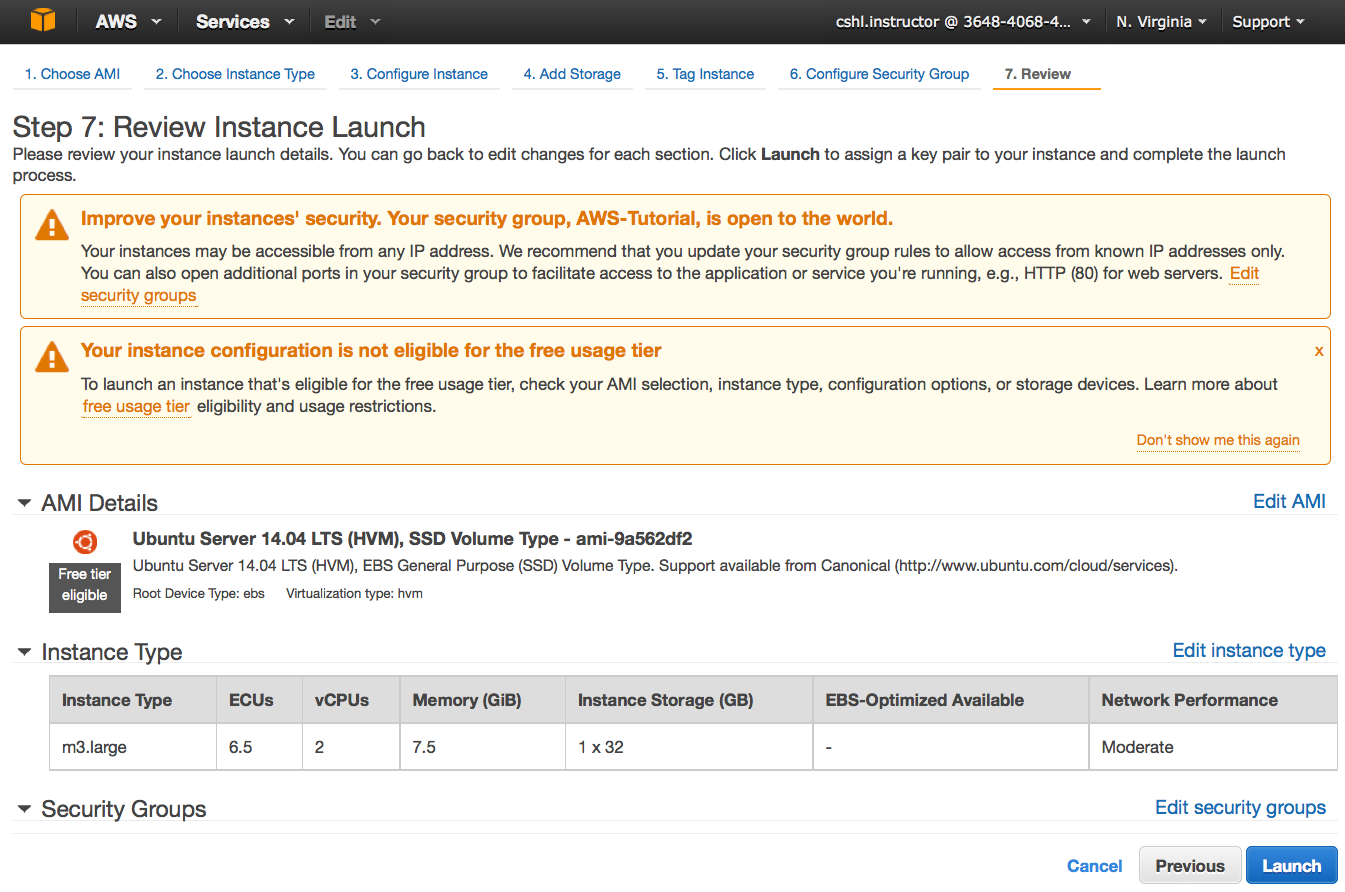
Task: Open the Support dropdown menu
Action: pyautogui.click(x=1268, y=21)
